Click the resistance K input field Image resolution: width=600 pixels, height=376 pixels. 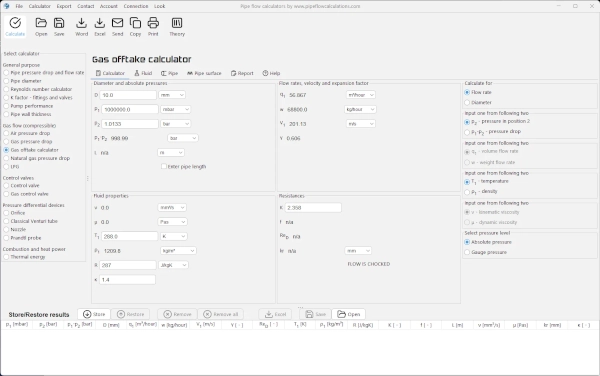(x=313, y=208)
